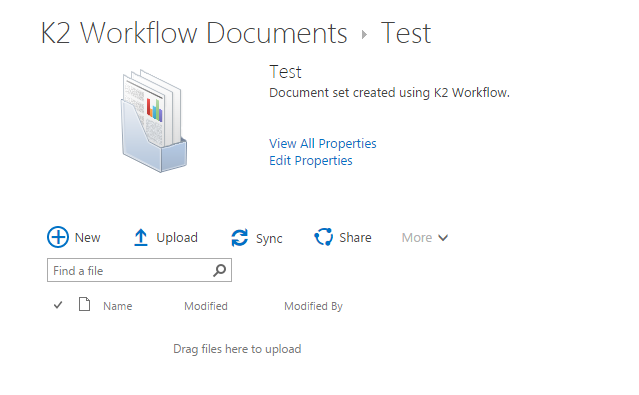This screenshot has height=395, width=639.
Task: Click the New plus circle icon
Action: (58, 237)
